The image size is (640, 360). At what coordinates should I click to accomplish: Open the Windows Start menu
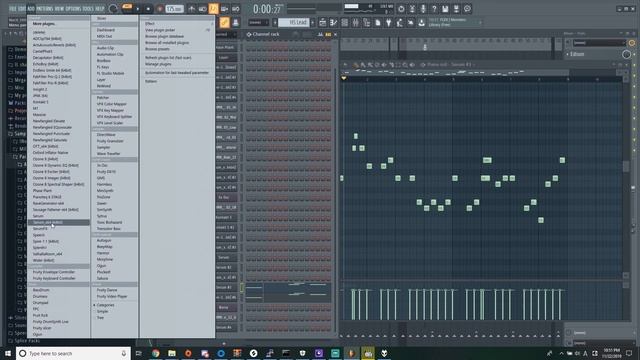[x=8, y=353]
